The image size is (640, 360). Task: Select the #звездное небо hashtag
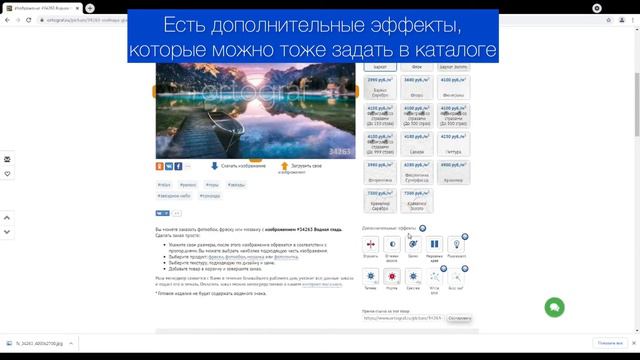tap(174, 196)
